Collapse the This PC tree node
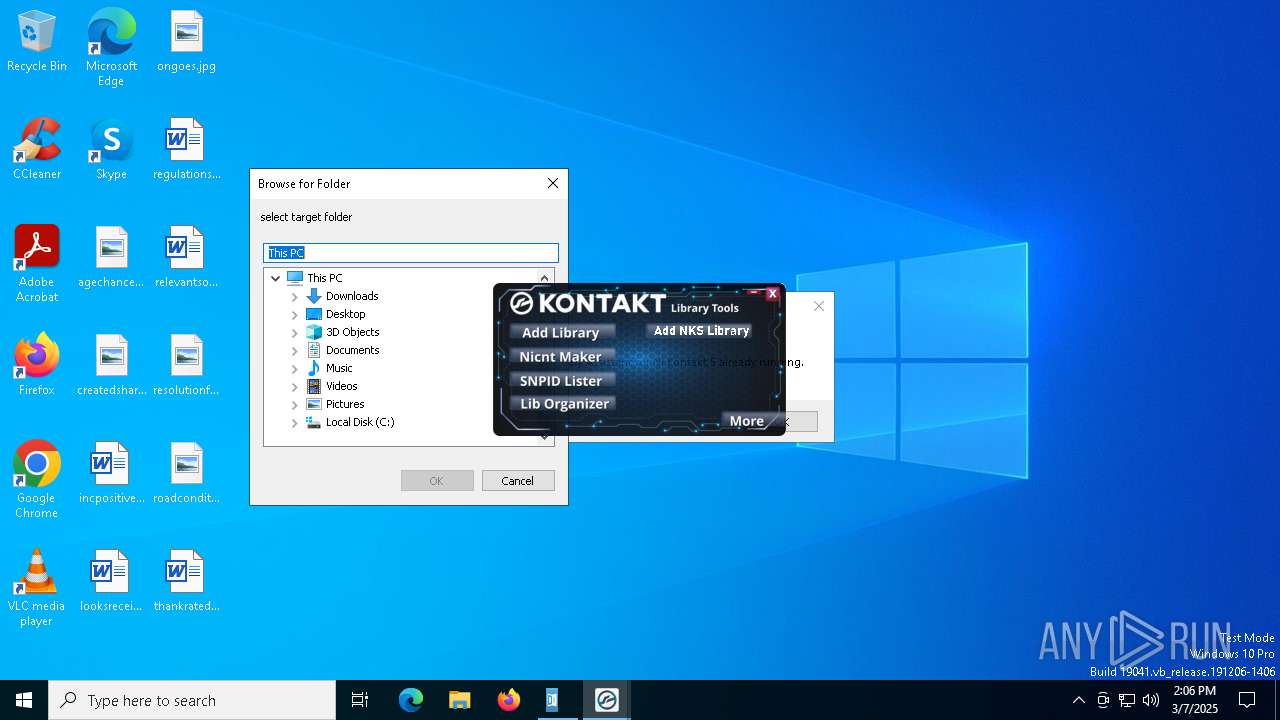This screenshot has height=720, width=1280. [x=276, y=278]
